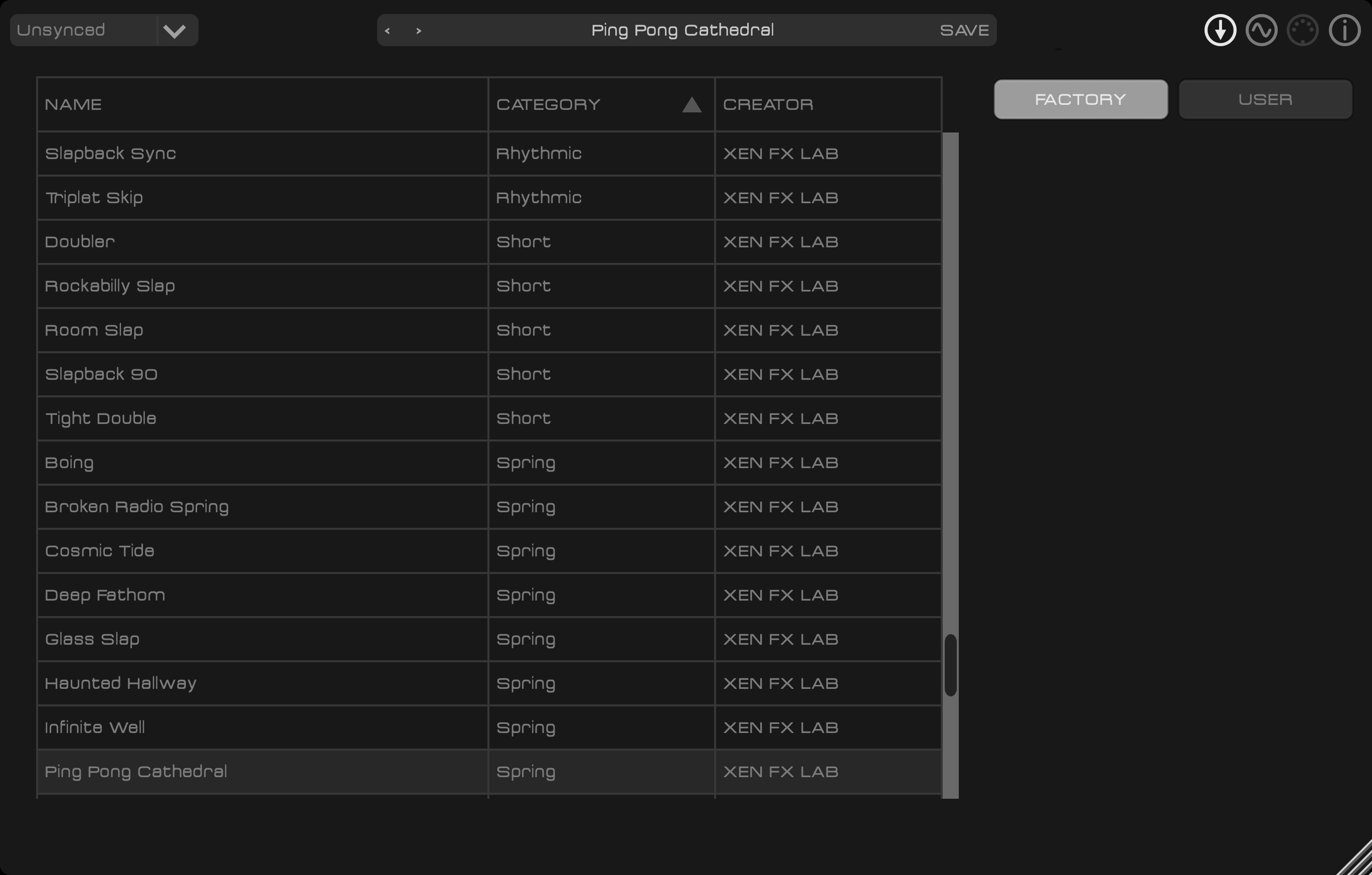The width and height of the screenshot is (1372, 875).
Task: Go to previous preset arrow
Action: point(388,31)
